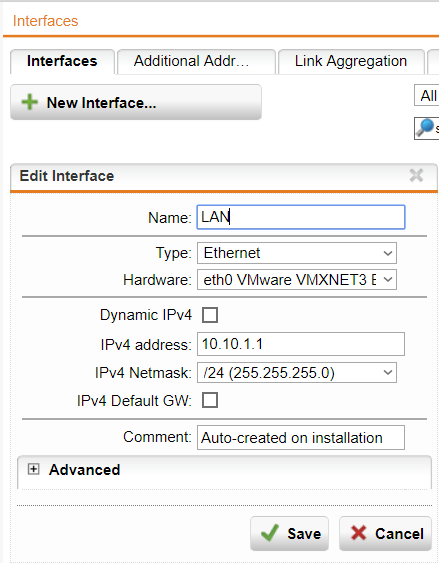This screenshot has width=439, height=563.
Task: Switch to the Link Aggregation tab
Action: point(351,61)
